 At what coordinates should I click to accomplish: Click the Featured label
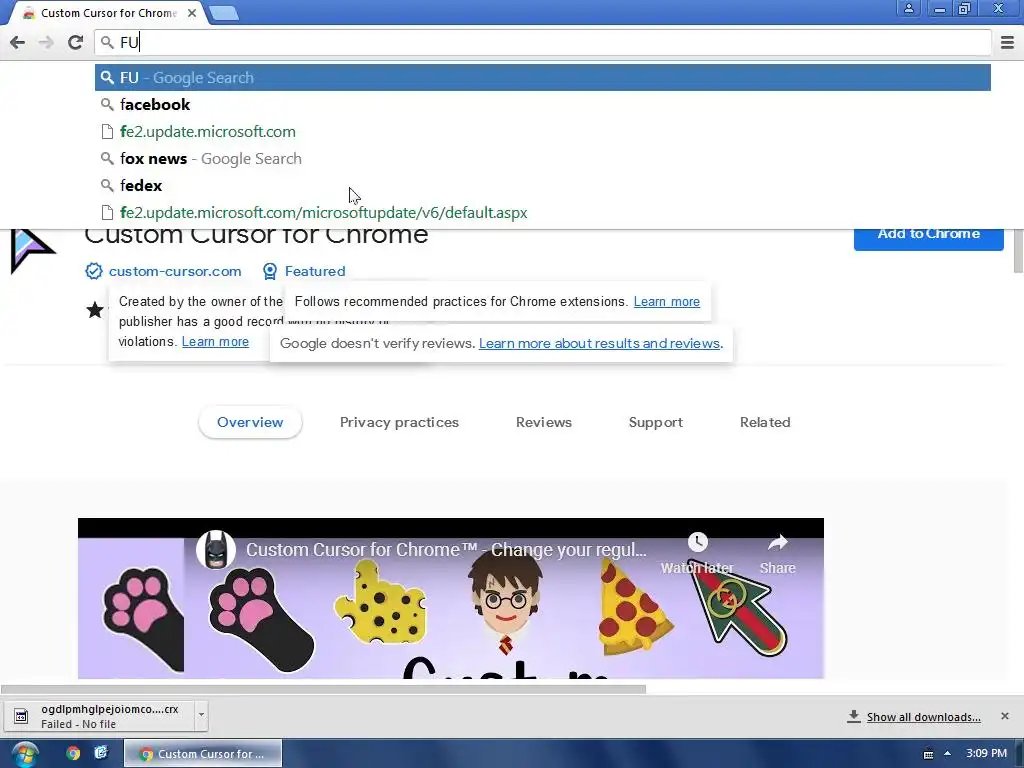pos(315,271)
